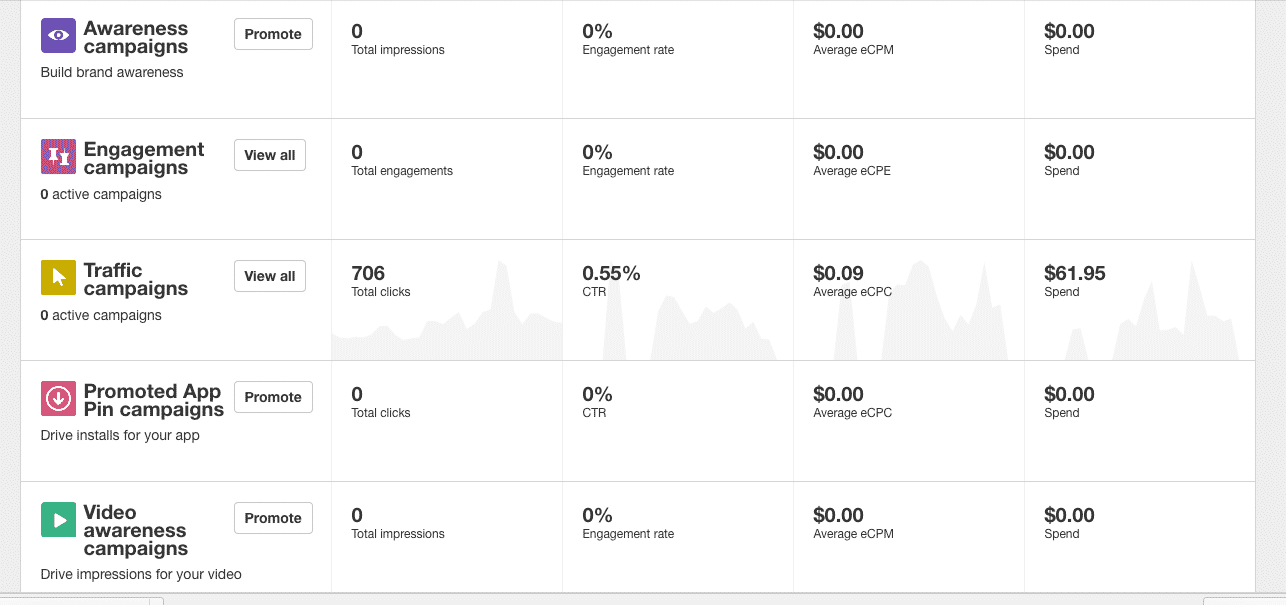This screenshot has height=605, width=1286.
Task: Open the Video awareness campaigns heading
Action: point(135,530)
